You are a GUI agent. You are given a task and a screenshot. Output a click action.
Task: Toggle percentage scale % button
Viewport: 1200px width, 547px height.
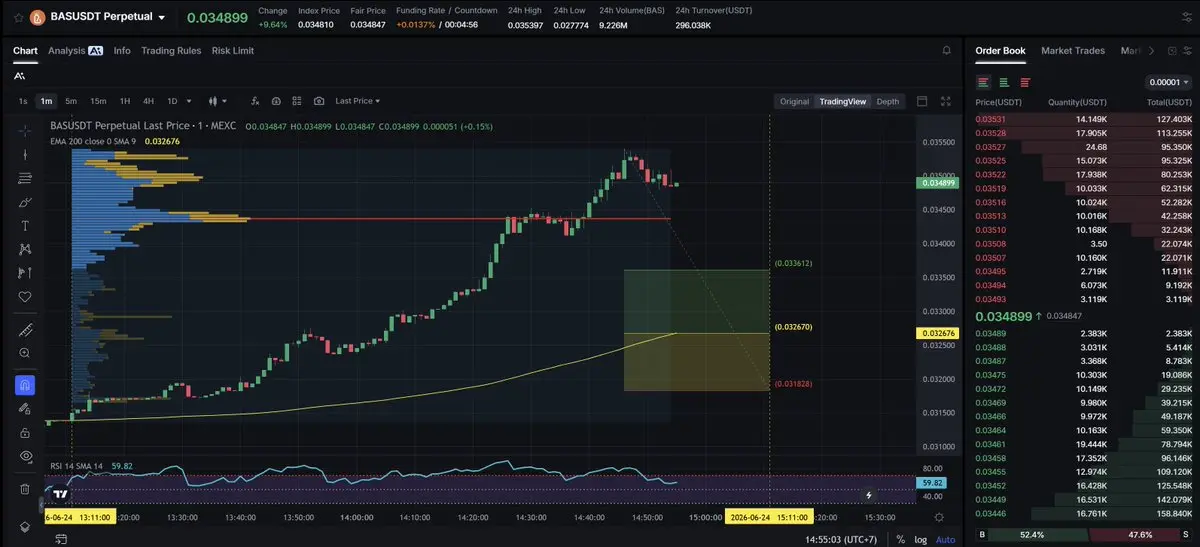coord(900,539)
